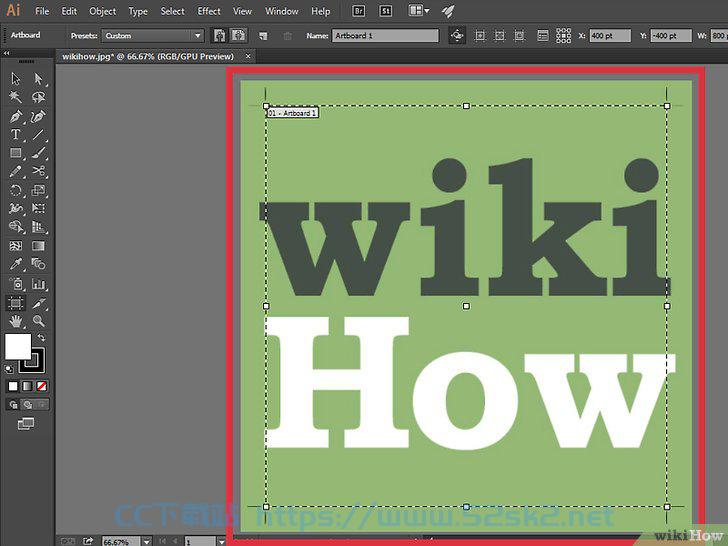This screenshot has height=546, width=728.
Task: Open the Type menu
Action: tap(138, 11)
